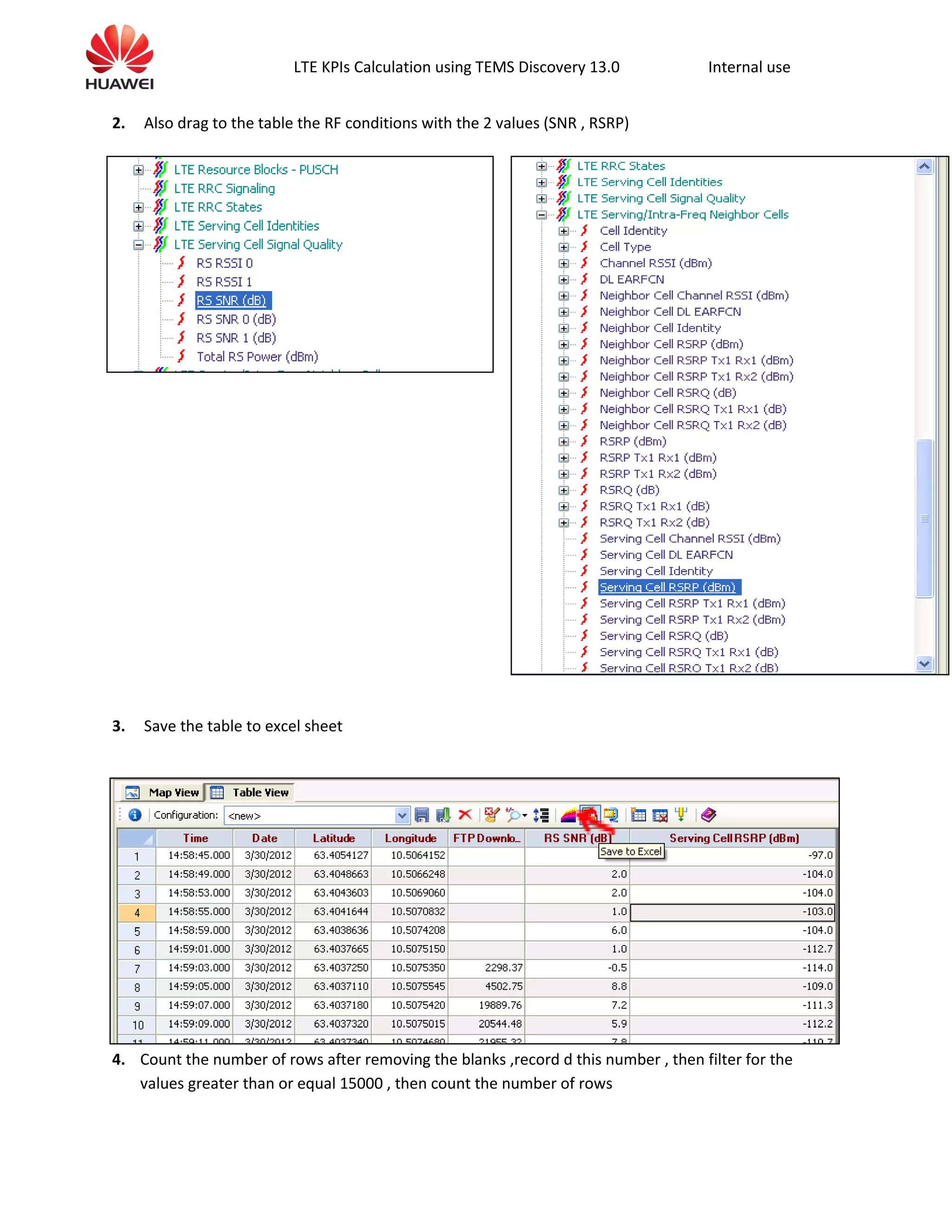Expand the Cell Identity node
Screen dimensions: 952x1232
click(x=563, y=231)
